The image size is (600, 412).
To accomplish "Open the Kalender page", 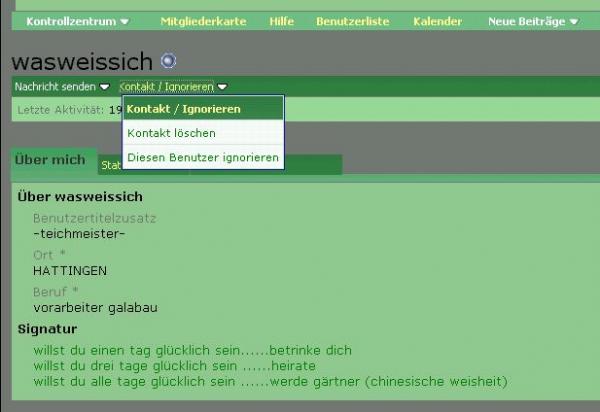I will [x=437, y=21].
